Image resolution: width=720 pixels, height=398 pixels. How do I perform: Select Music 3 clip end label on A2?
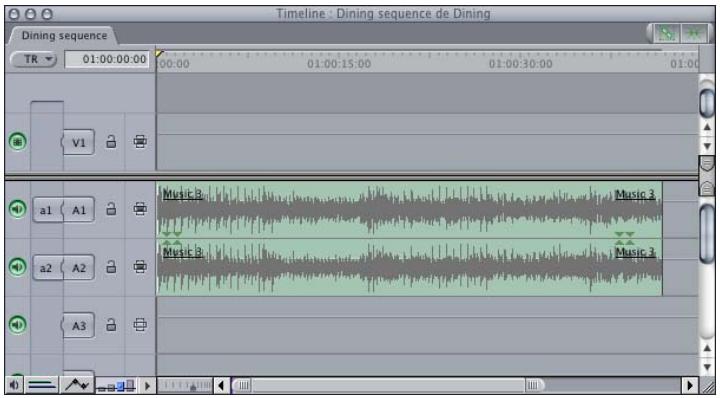pos(635,252)
